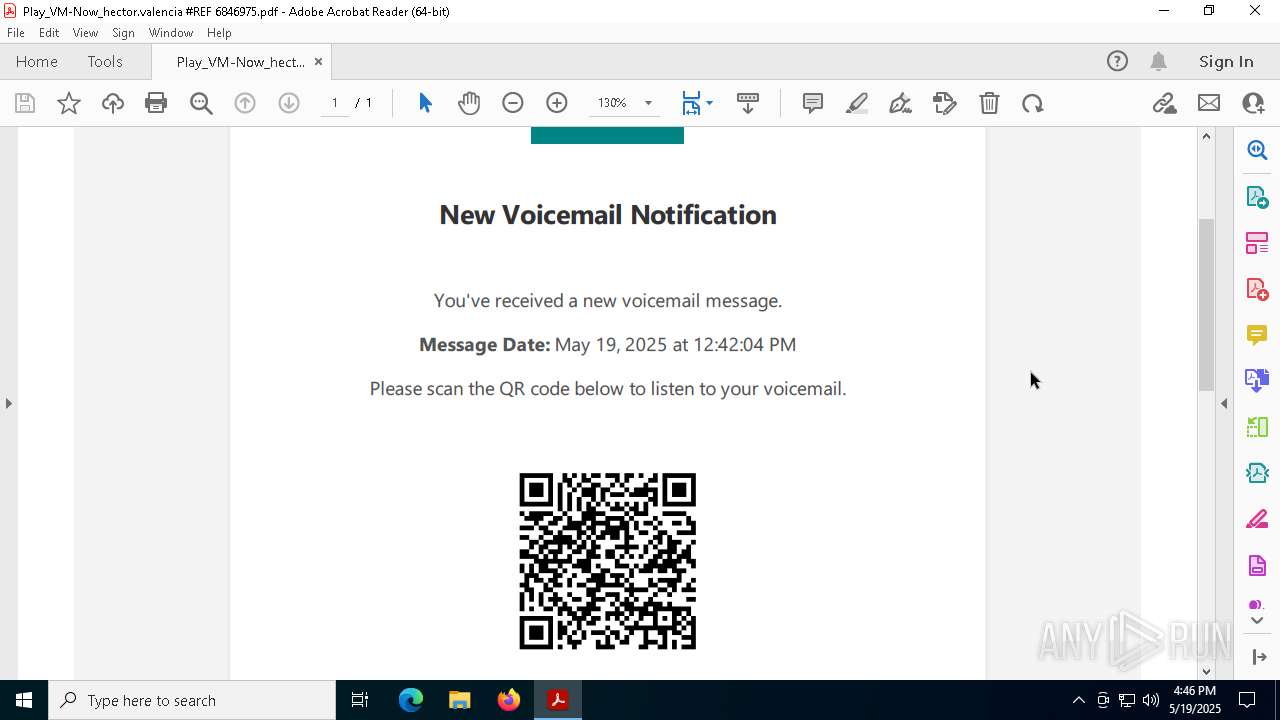Activate the Selection arrow tool
The width and height of the screenshot is (1280, 720).
(425, 103)
